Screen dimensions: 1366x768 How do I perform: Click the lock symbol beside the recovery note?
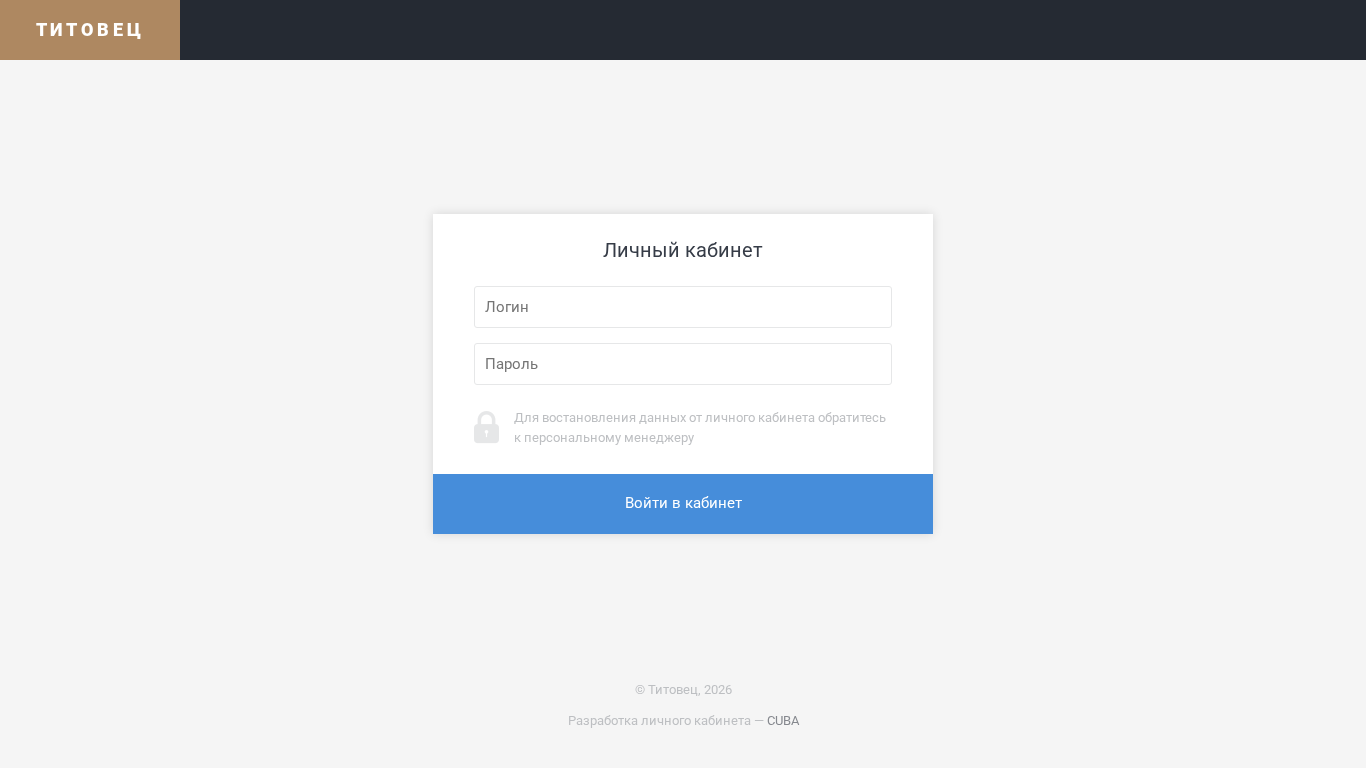[x=486, y=427]
